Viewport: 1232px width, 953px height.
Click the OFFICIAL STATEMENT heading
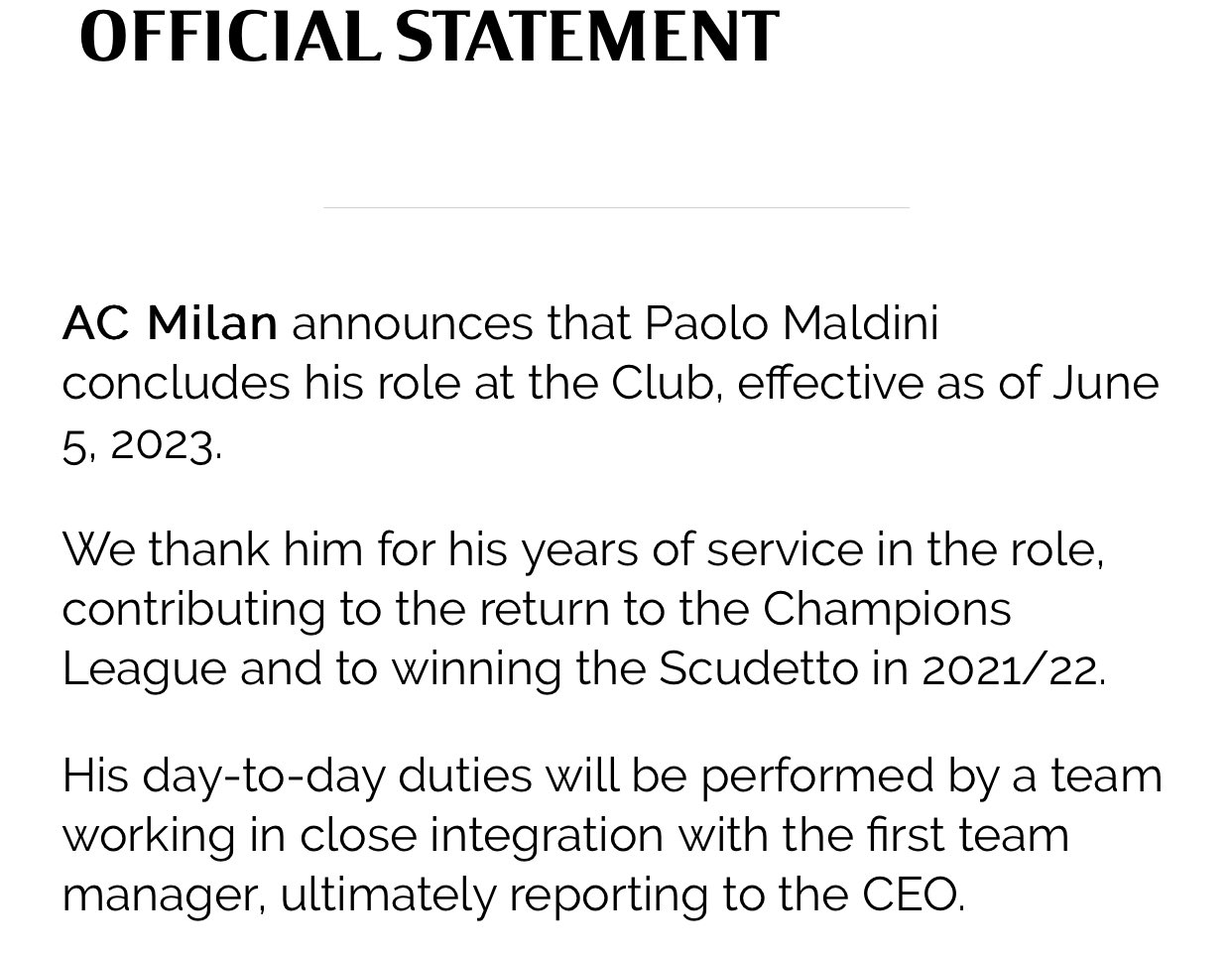[429, 37]
